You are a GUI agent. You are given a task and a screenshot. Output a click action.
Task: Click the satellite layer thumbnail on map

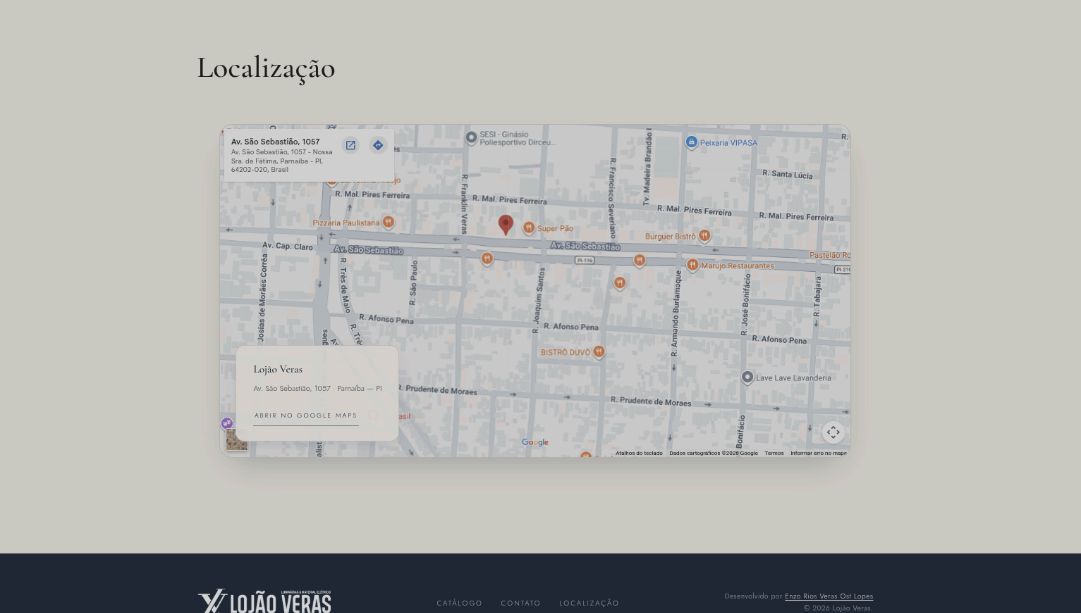(236, 440)
